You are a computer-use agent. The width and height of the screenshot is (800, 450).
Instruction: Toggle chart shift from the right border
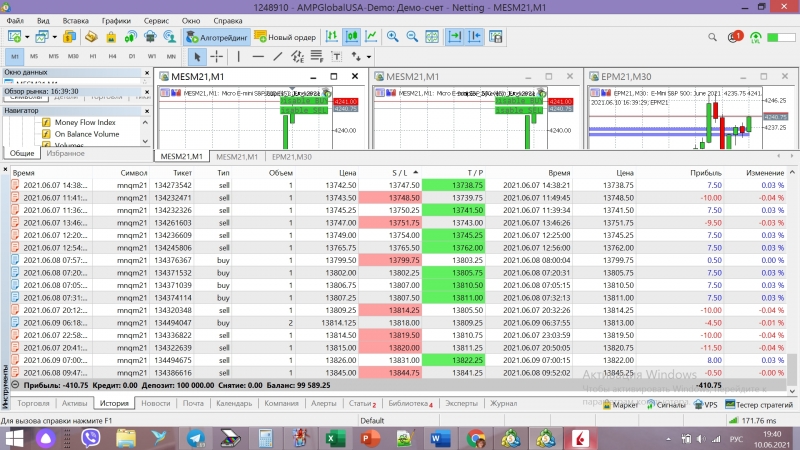click(474, 37)
